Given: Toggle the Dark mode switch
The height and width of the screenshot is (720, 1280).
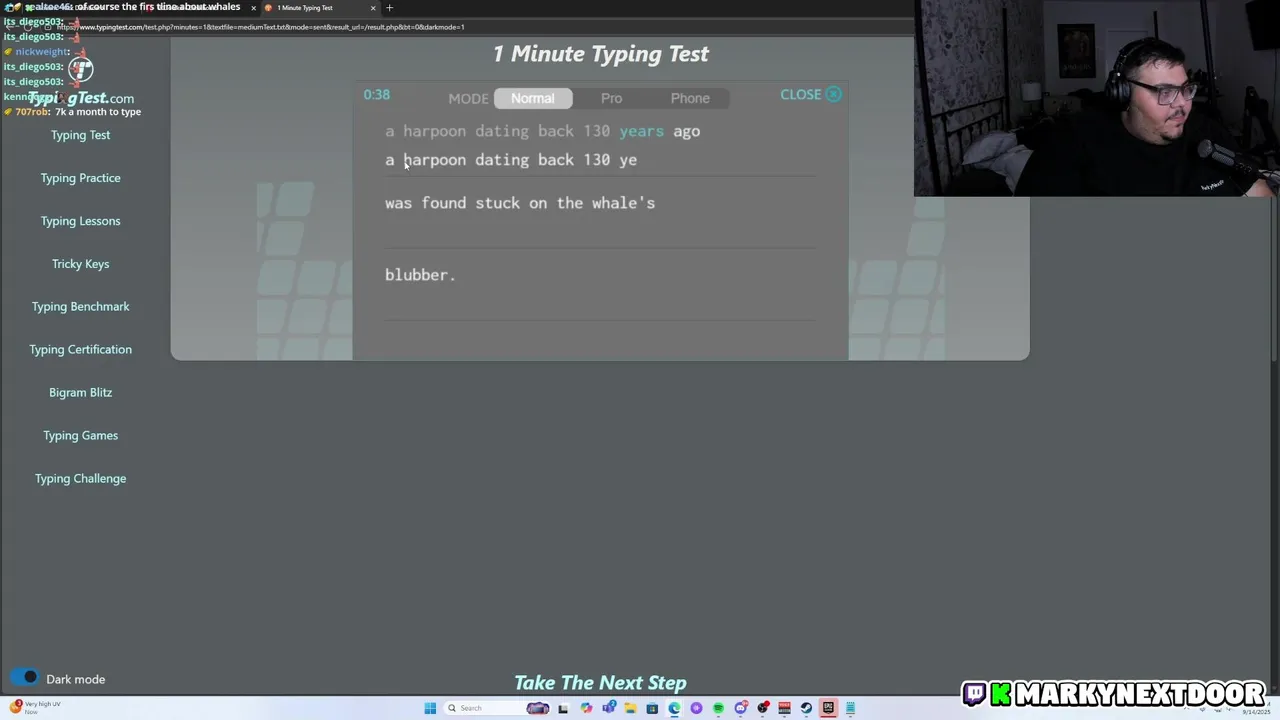Looking at the screenshot, I should click(24, 678).
